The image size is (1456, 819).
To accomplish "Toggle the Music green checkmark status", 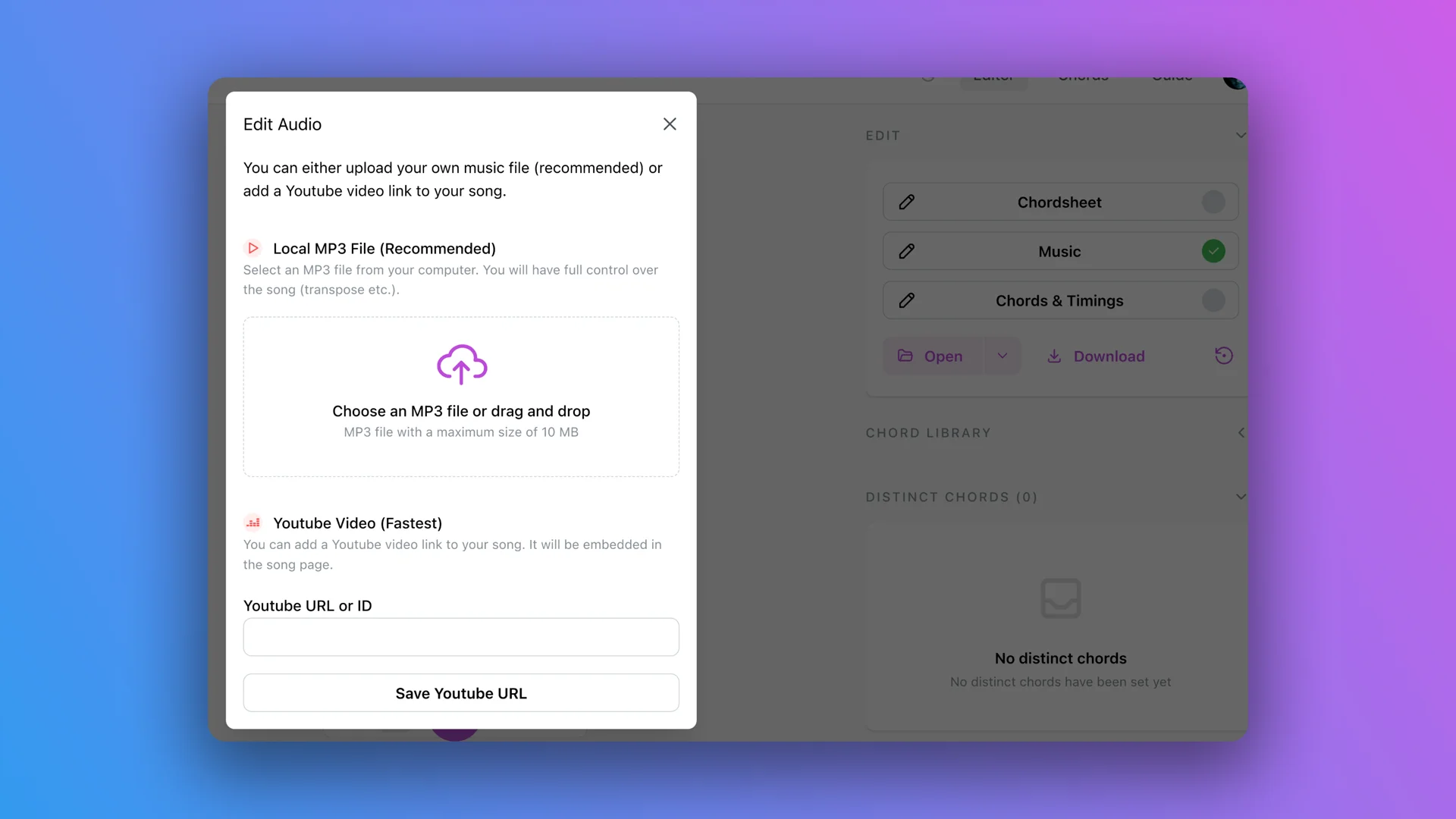I will pyautogui.click(x=1213, y=251).
